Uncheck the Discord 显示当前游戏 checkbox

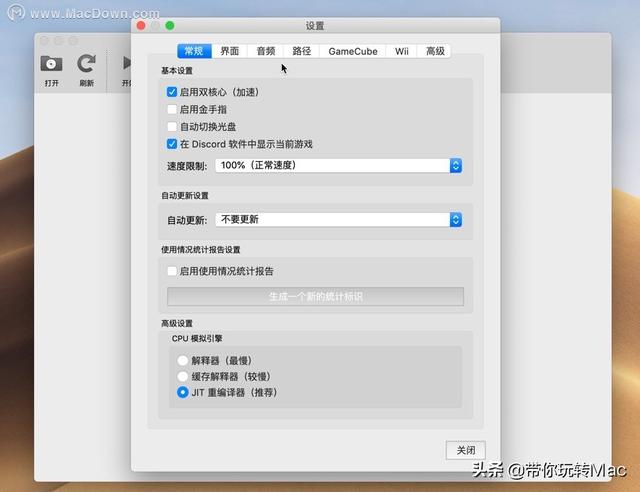click(x=173, y=144)
